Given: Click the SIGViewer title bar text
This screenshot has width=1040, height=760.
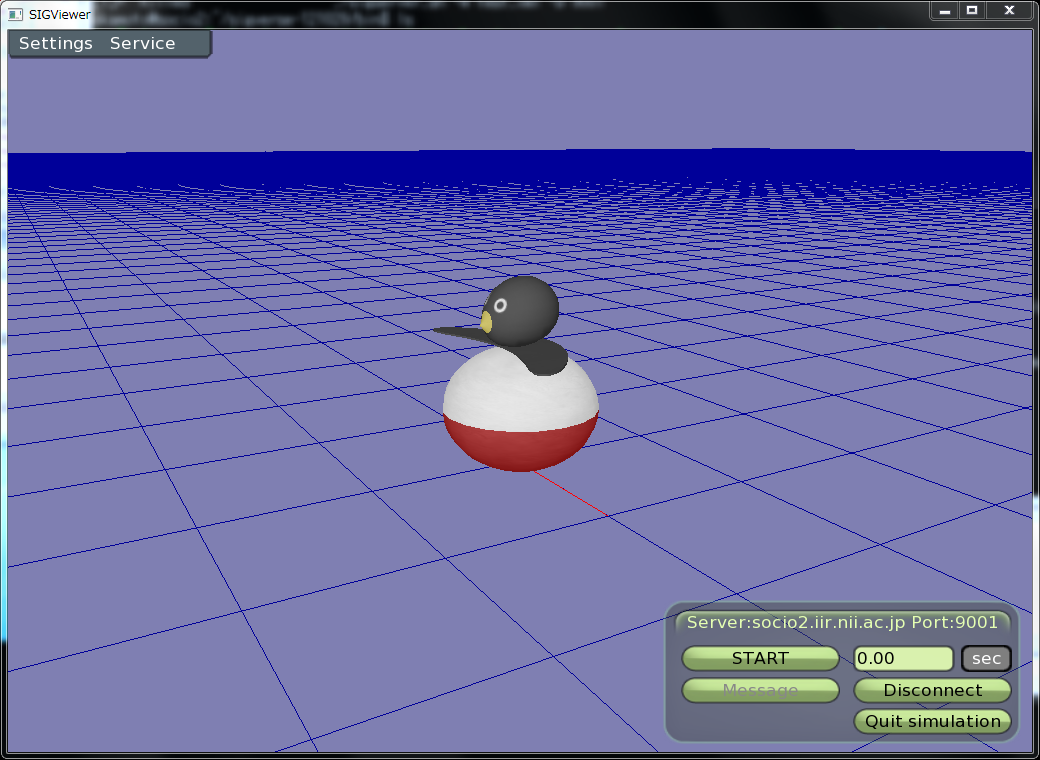Looking at the screenshot, I should point(59,14).
